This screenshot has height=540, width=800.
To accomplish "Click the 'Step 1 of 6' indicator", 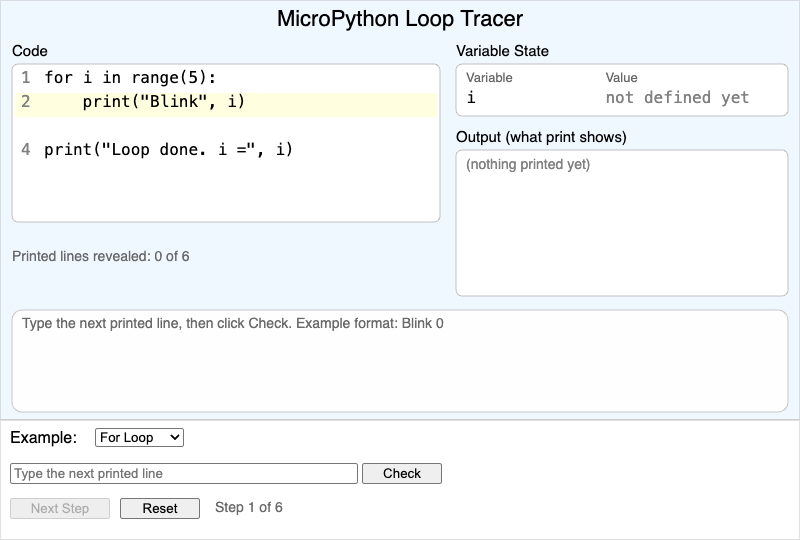I will point(248,507).
